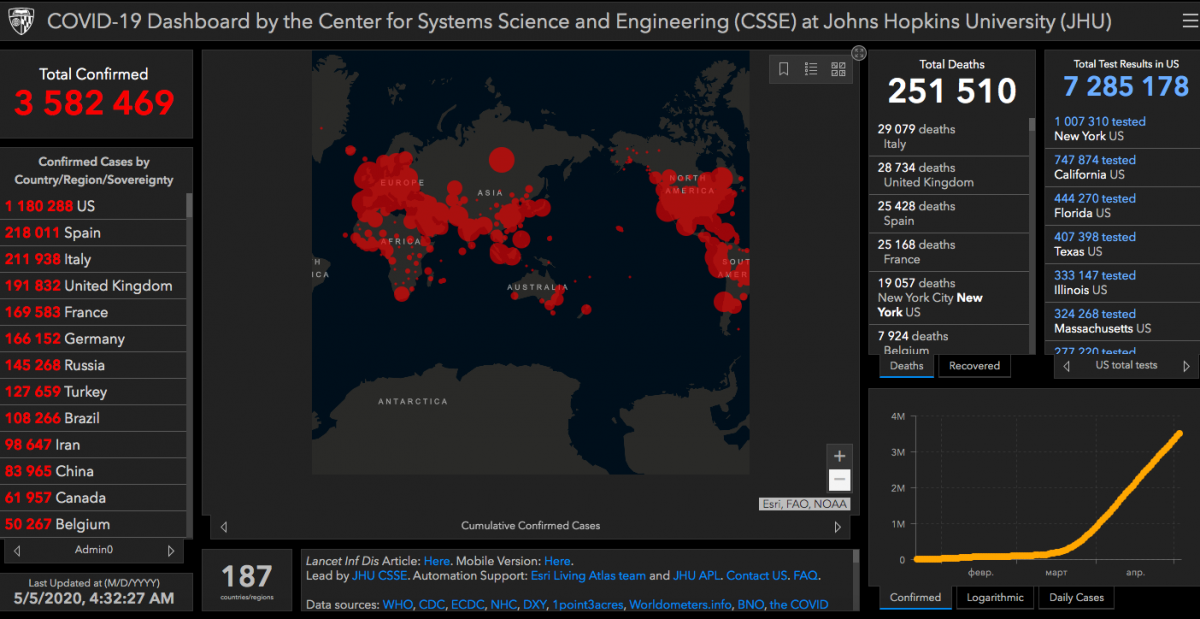Click right arrow beside US total tests
Screen dimensions: 1200x619
point(1186,366)
